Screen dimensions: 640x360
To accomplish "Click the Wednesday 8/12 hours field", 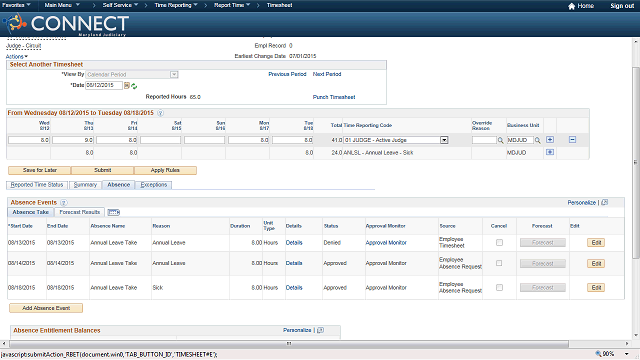I will (29, 140).
